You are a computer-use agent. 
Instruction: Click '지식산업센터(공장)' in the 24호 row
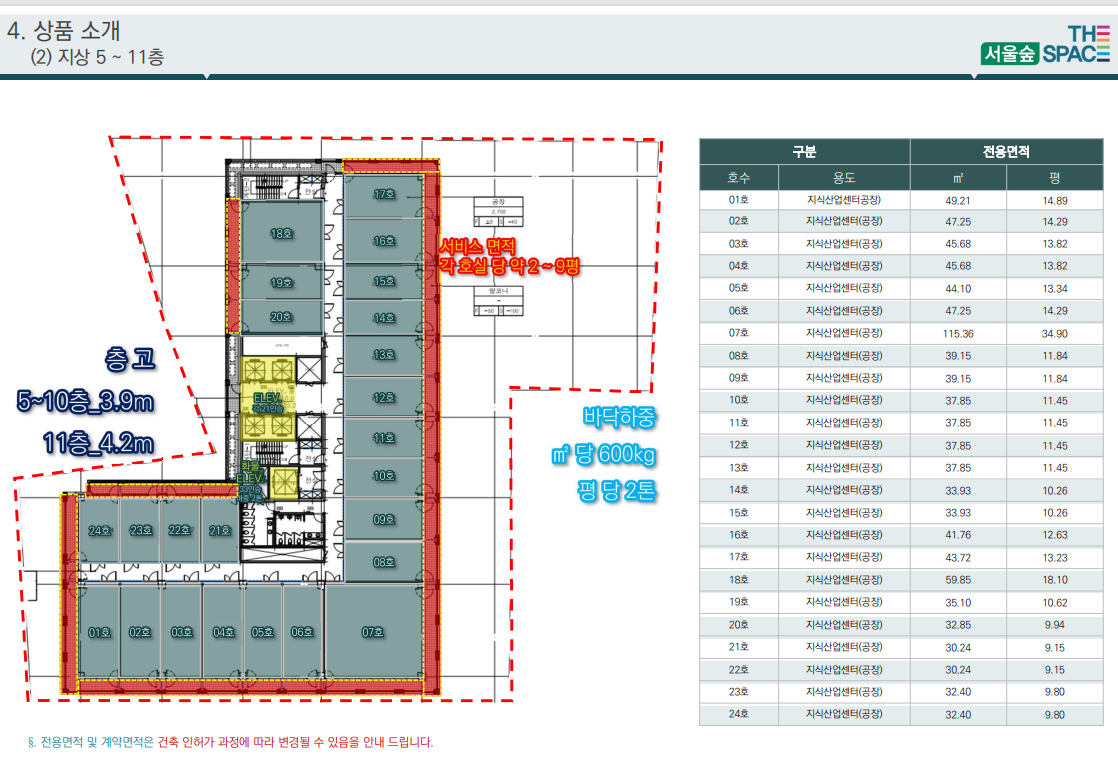point(844,714)
